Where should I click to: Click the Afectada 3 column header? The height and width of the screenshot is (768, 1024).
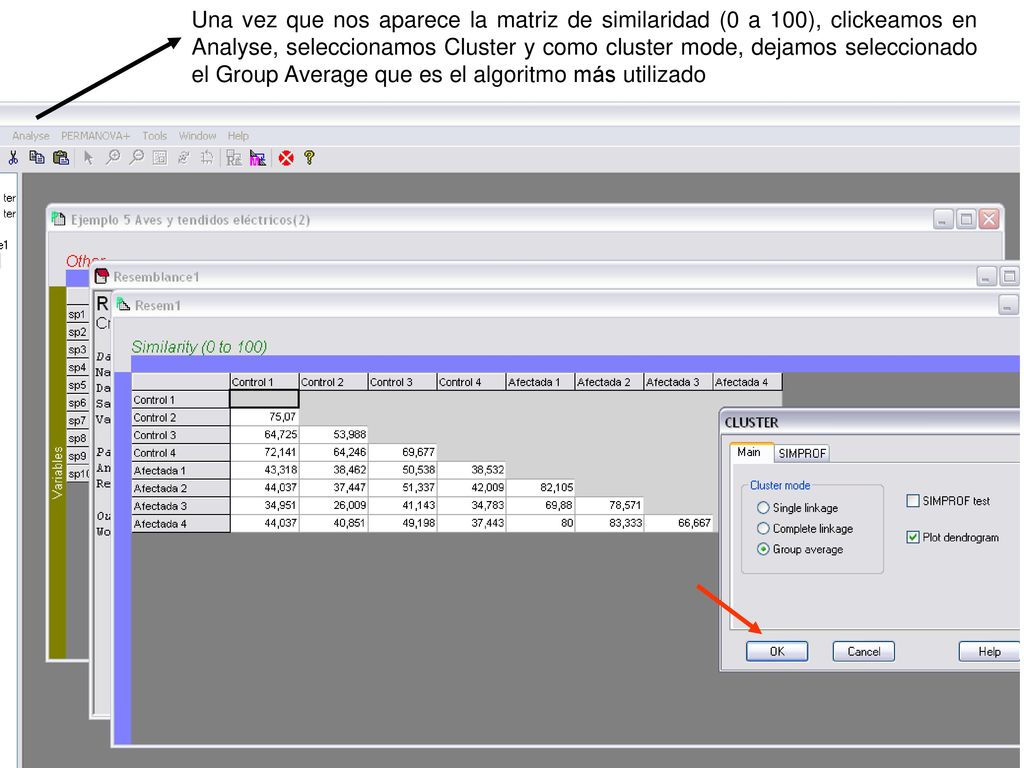(x=678, y=381)
